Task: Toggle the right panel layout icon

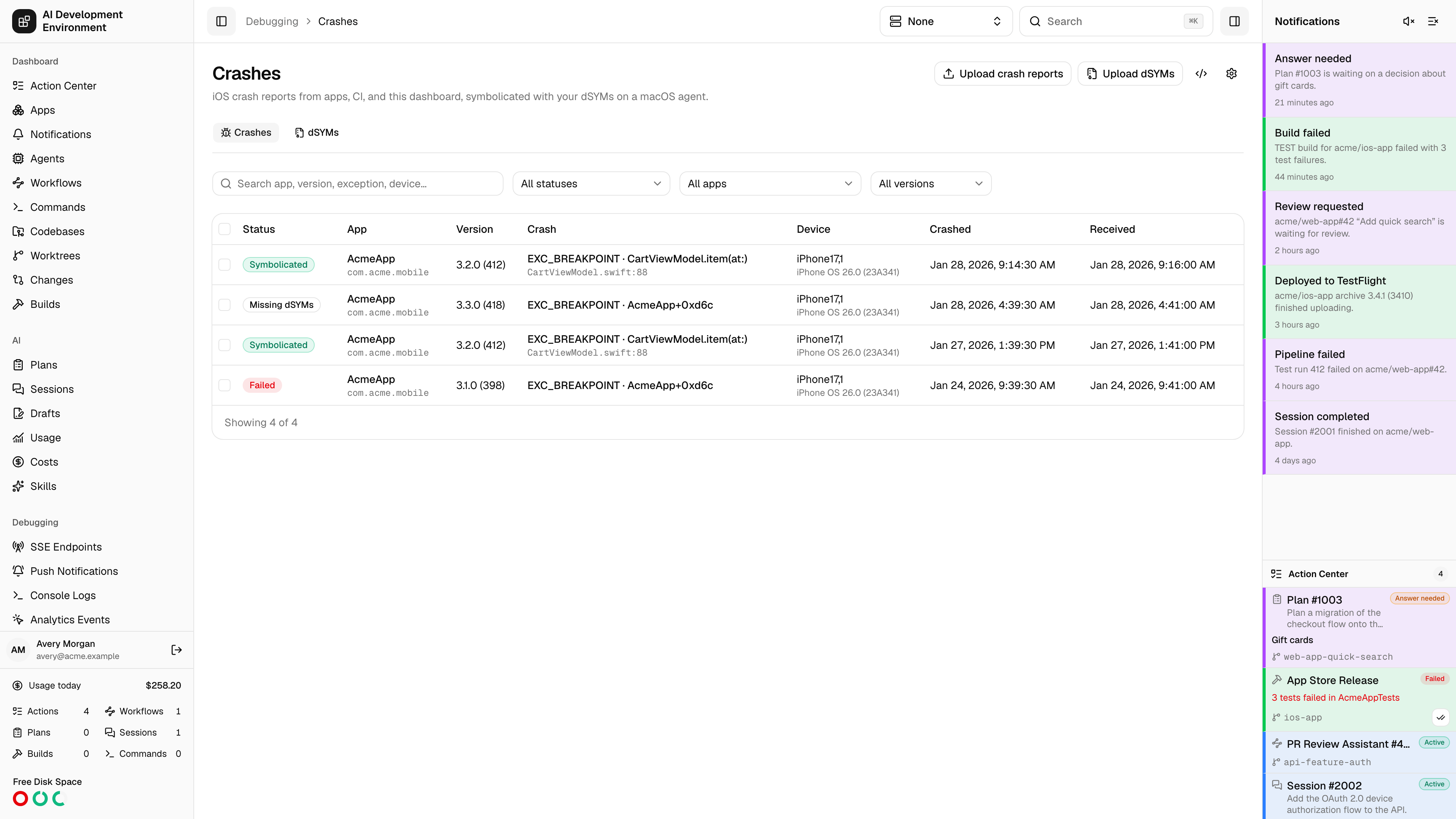Action: pos(1235,21)
